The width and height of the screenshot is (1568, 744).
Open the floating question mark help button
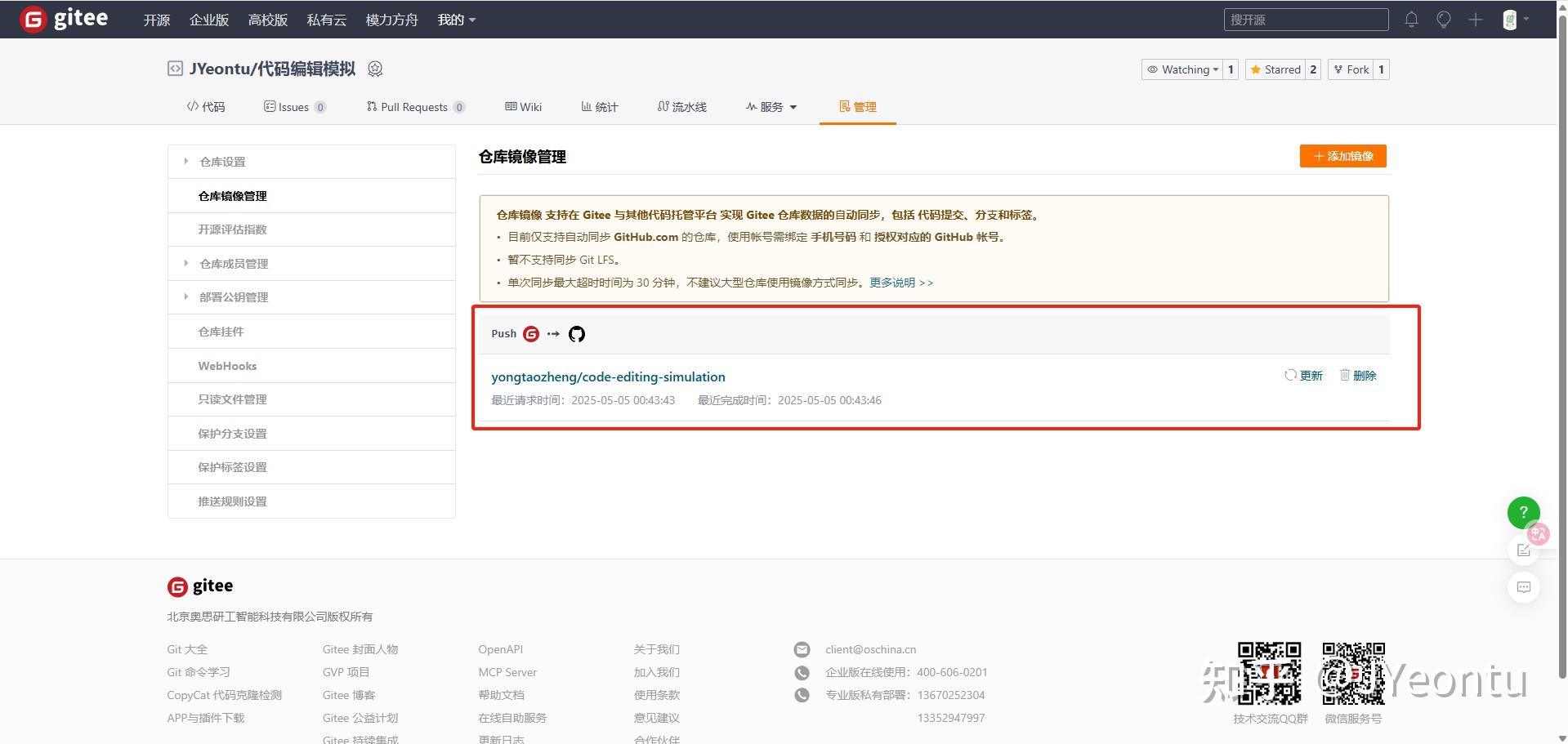(1522, 512)
